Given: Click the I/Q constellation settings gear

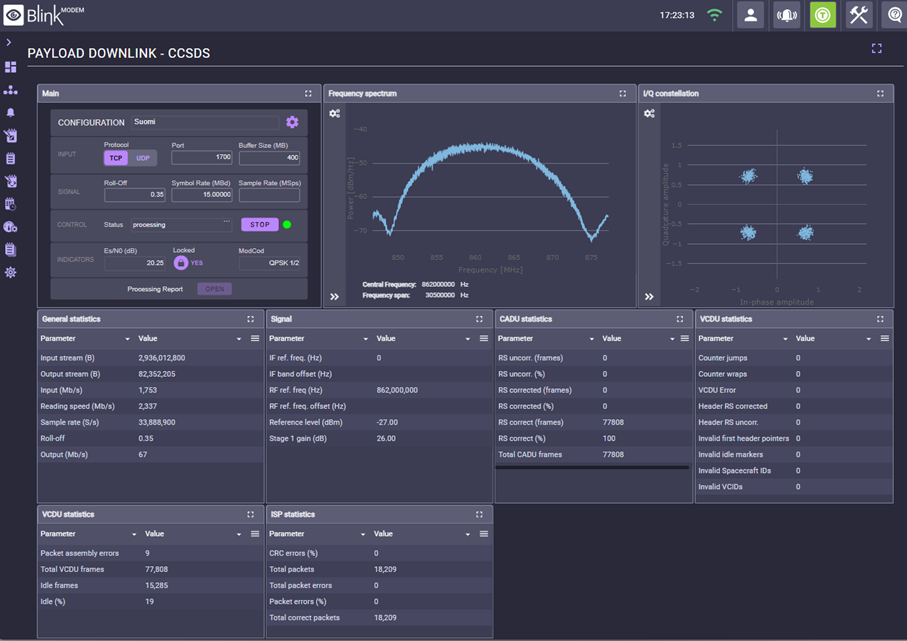Looking at the screenshot, I should [649, 113].
